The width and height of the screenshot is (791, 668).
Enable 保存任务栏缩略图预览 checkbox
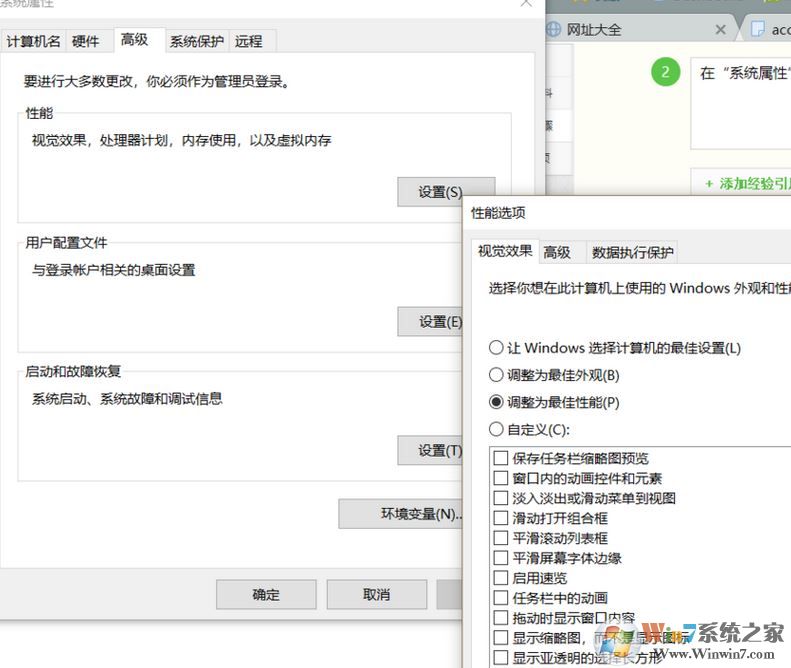pos(500,458)
